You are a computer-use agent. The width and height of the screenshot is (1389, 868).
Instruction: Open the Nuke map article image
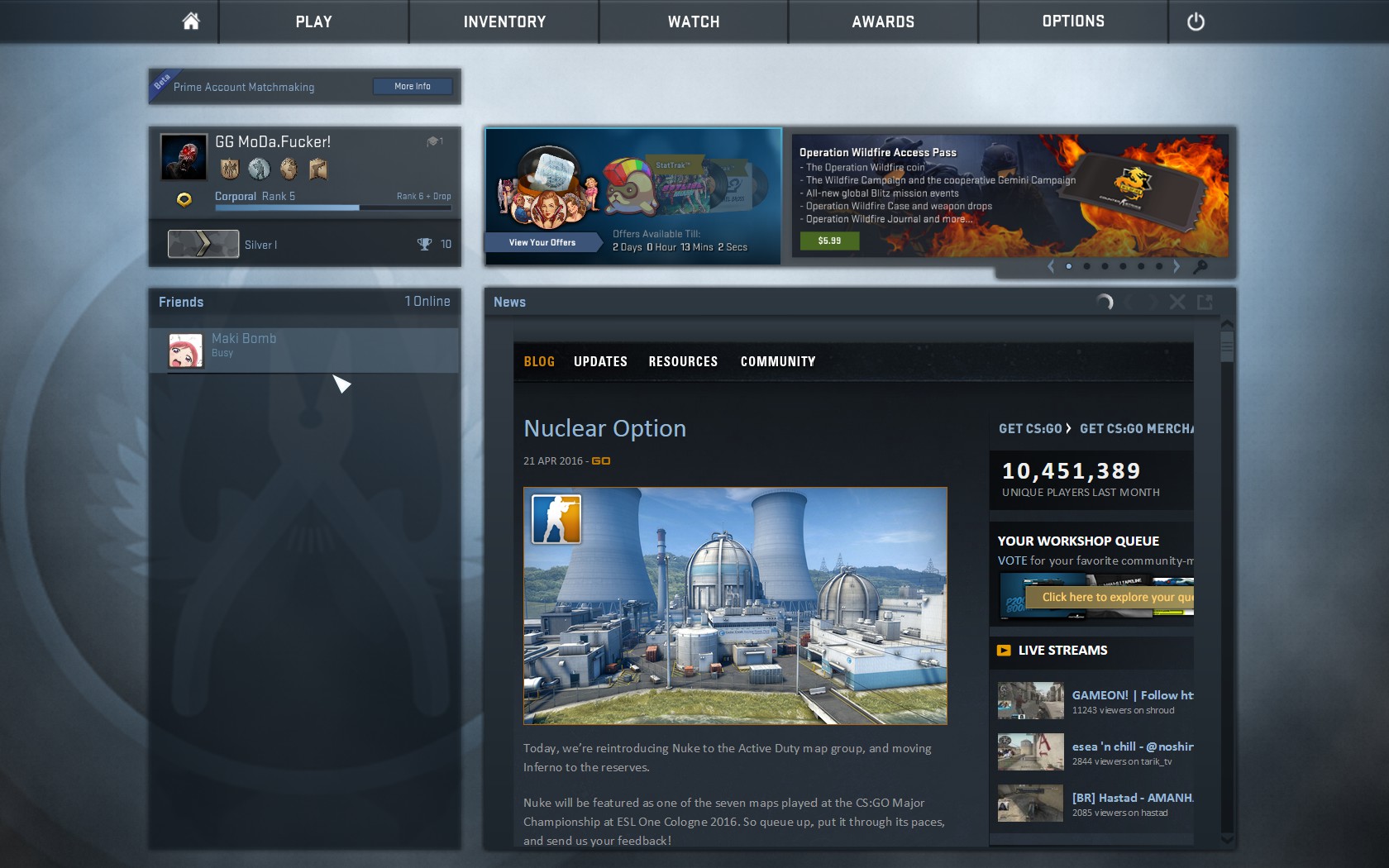(x=735, y=606)
